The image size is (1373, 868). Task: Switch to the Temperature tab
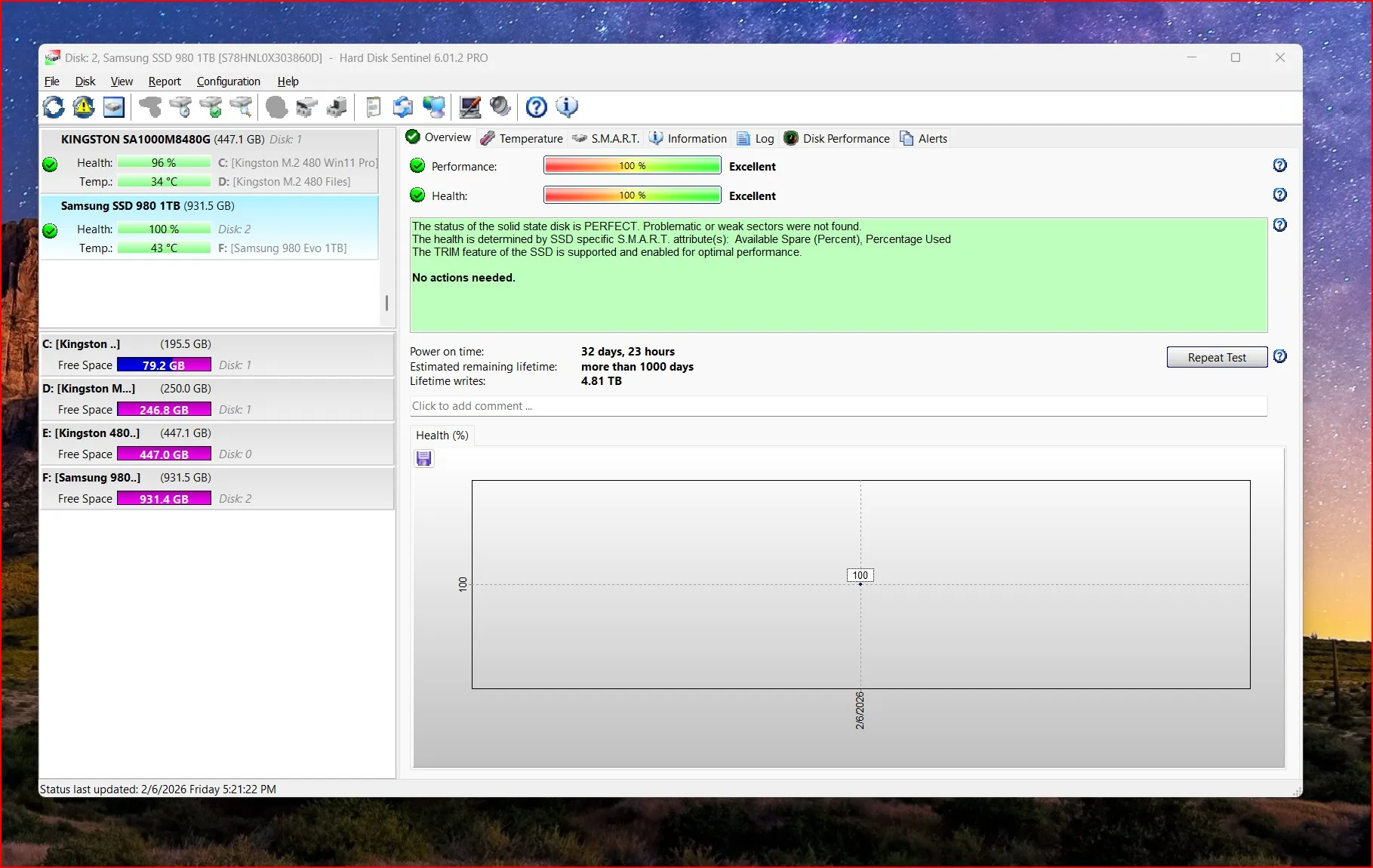(522, 138)
